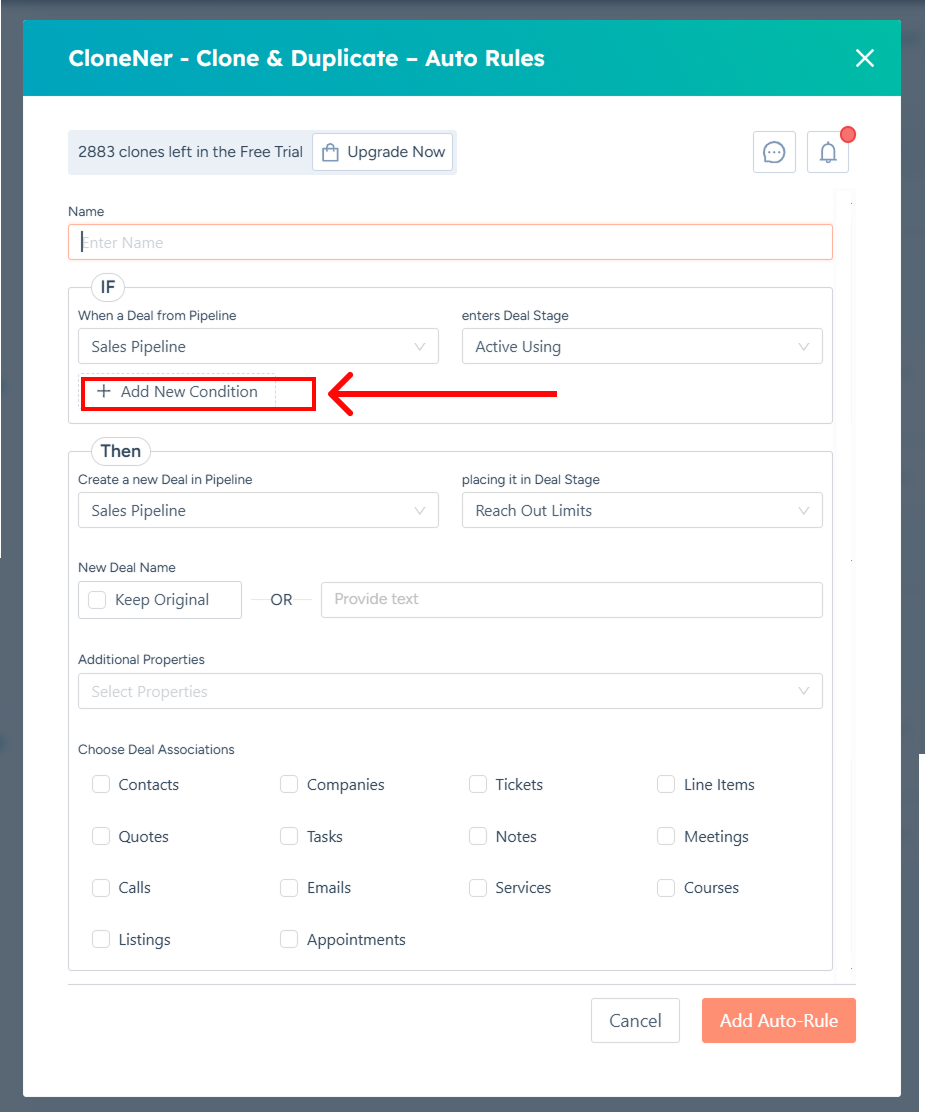Check the Tickets association

tap(478, 784)
